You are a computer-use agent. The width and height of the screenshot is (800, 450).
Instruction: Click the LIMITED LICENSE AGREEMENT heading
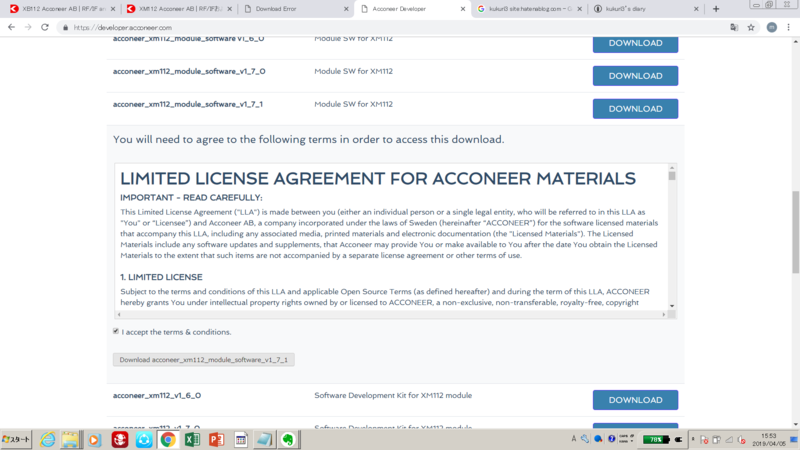[378, 179]
